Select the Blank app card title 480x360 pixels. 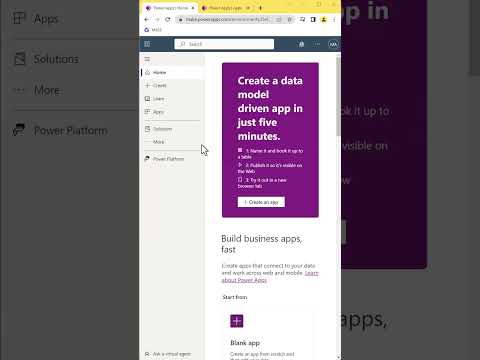click(245, 343)
